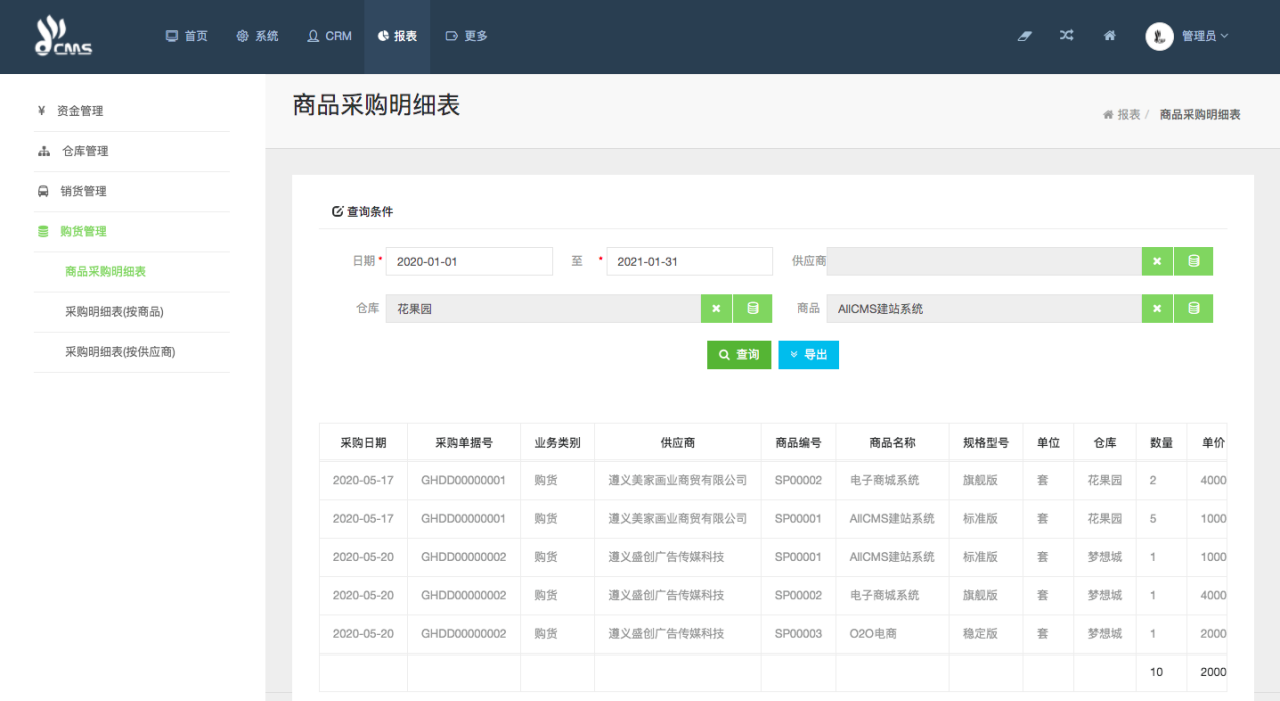Open the warehouse picker database icon
The width and height of the screenshot is (1280, 701).
(x=753, y=309)
